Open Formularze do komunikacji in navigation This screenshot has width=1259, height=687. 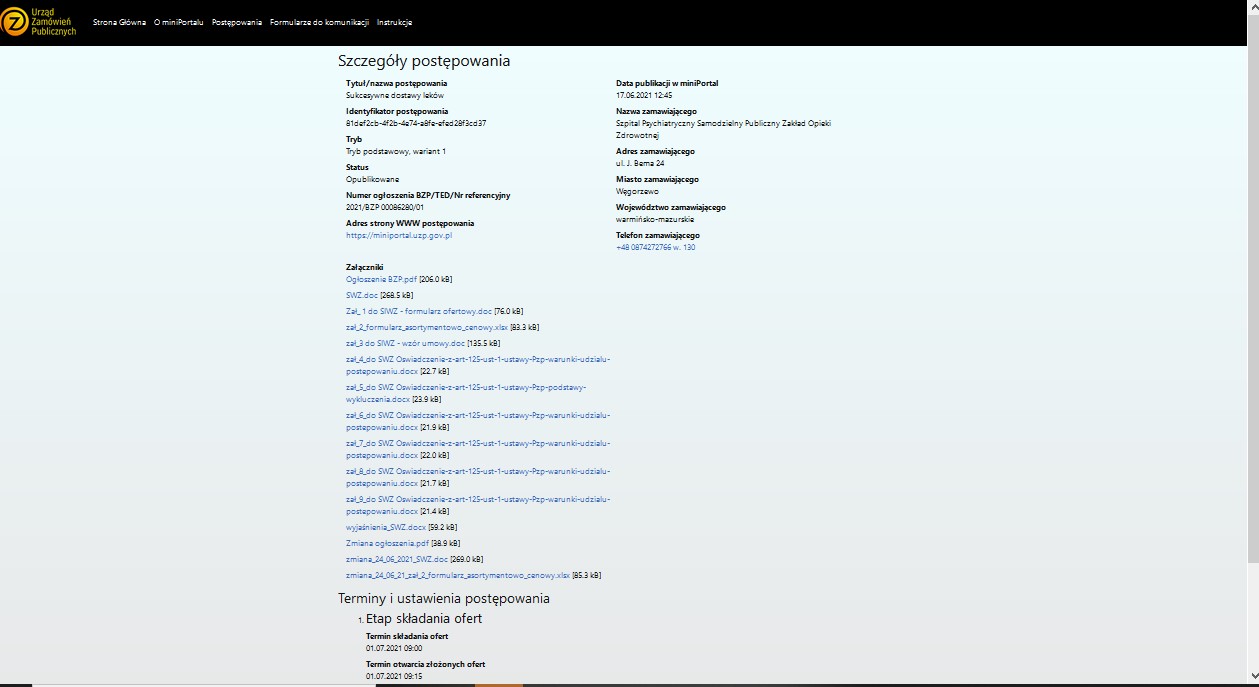319,22
